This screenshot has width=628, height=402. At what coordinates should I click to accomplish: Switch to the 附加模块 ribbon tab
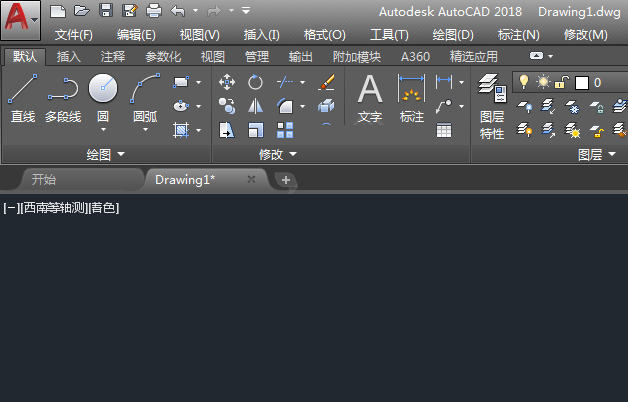click(x=357, y=56)
